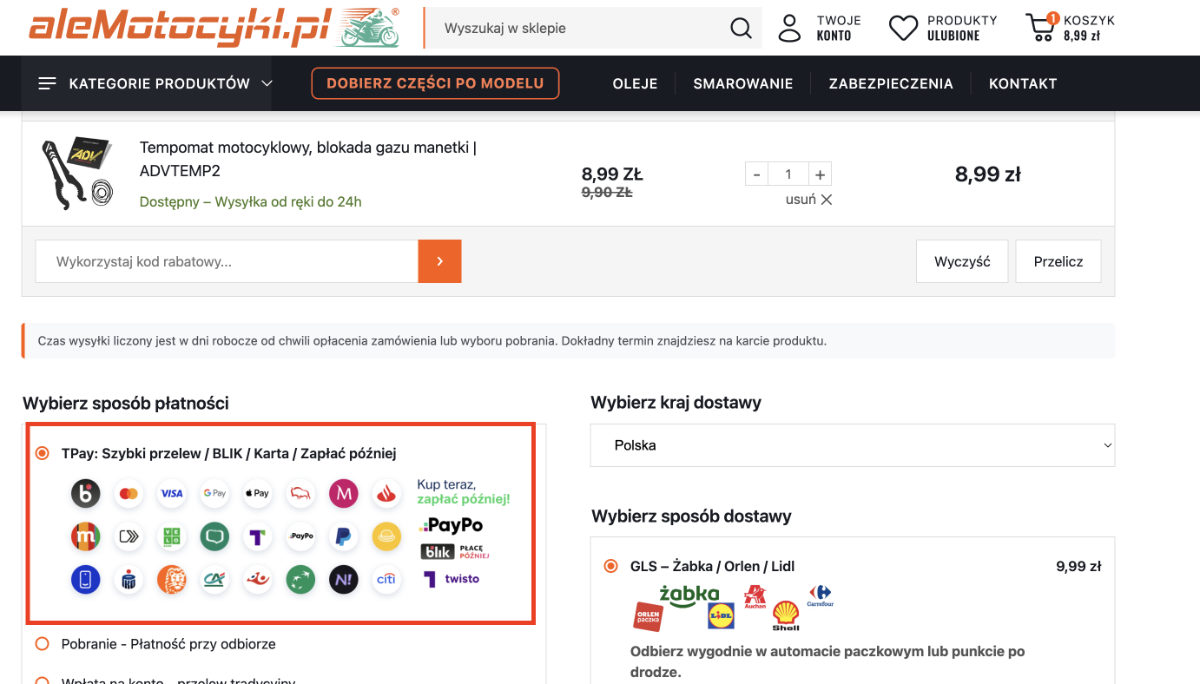Click the mBank striped m icon
Screen dimensions: 1200x684
pyautogui.click(x=86, y=537)
